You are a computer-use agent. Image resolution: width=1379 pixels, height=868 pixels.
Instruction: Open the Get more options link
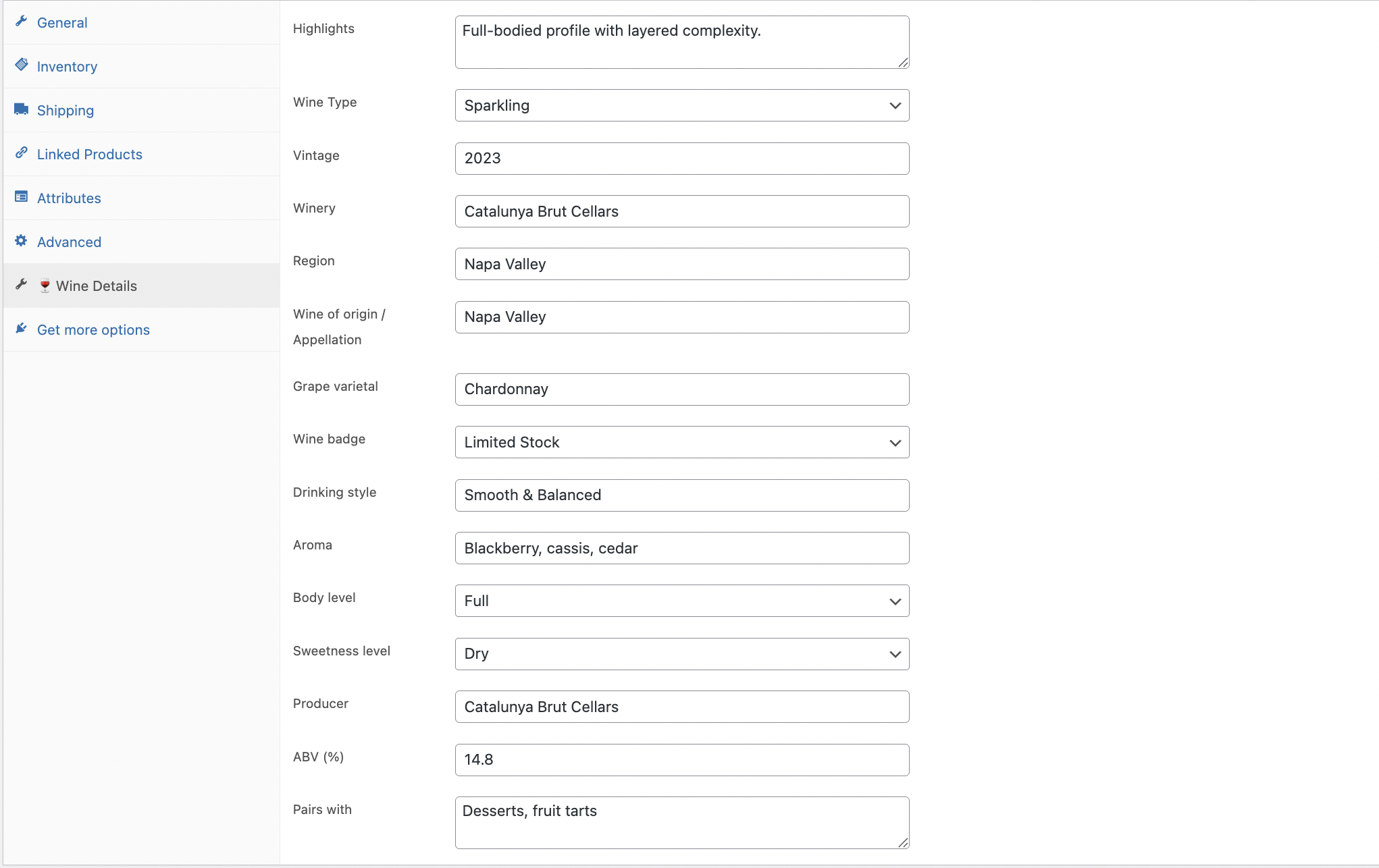93,329
